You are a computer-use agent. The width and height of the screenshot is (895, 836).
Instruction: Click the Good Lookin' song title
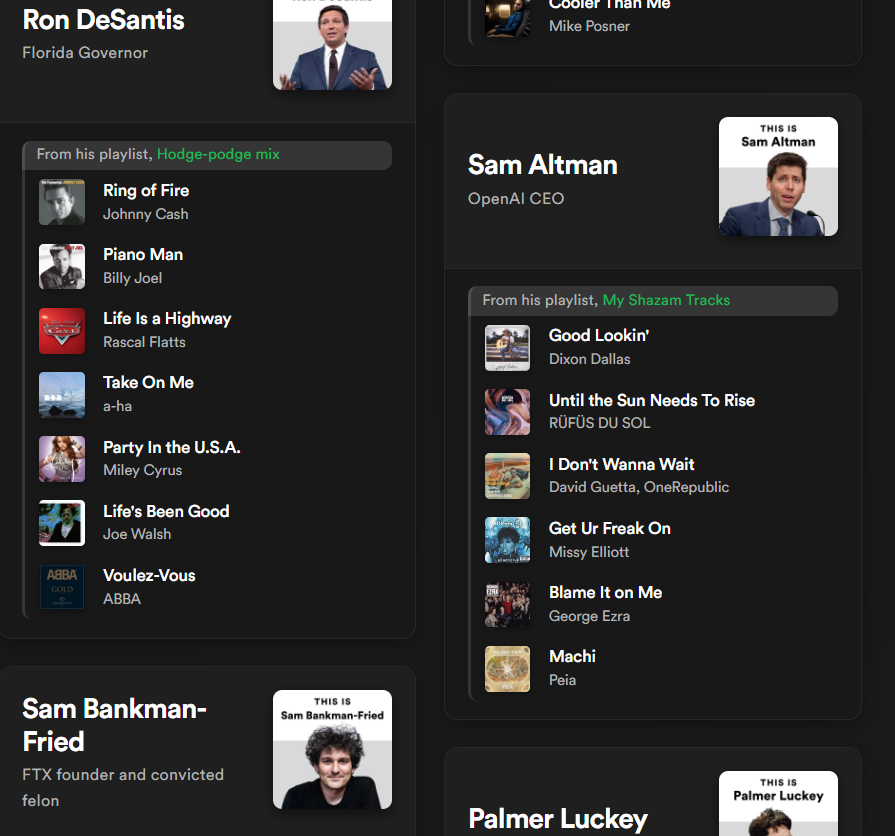[x=599, y=335]
